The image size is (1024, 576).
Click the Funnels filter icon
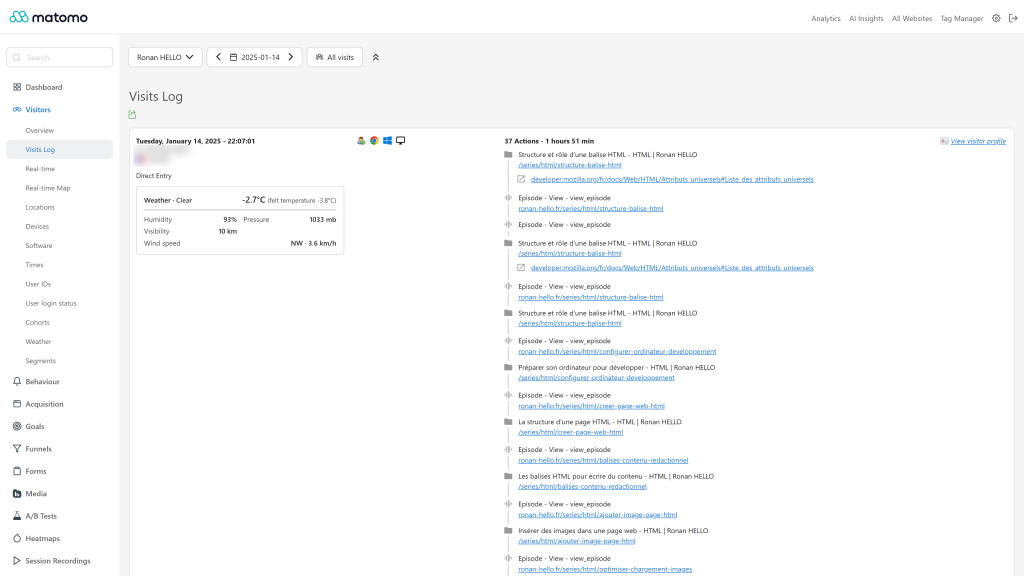(x=17, y=449)
